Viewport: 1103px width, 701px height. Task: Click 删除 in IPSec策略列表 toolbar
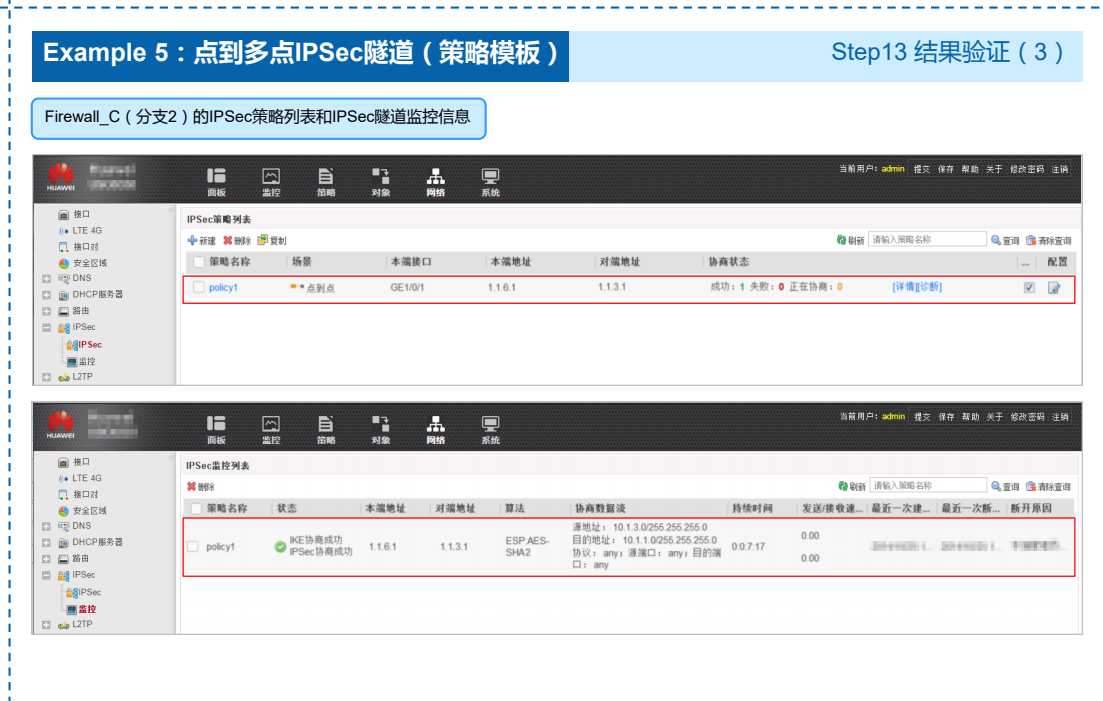[237, 240]
